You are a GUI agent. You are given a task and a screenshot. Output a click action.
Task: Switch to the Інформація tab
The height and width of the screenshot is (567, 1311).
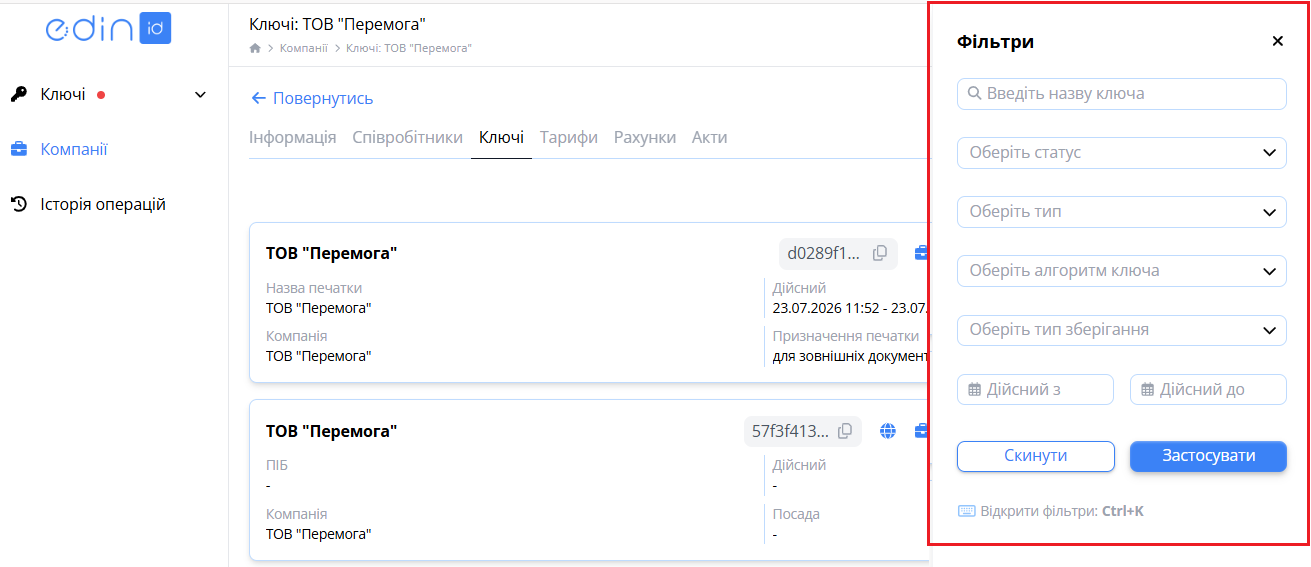[292, 138]
